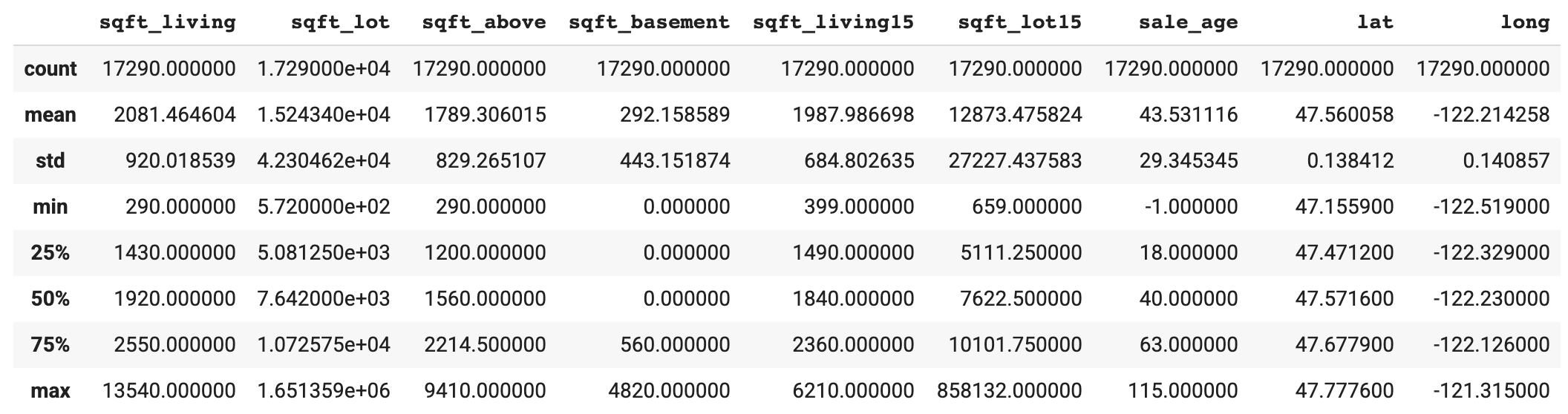The image size is (1568, 414).
Task: Select the sqft_lot column header
Action: (x=340, y=22)
